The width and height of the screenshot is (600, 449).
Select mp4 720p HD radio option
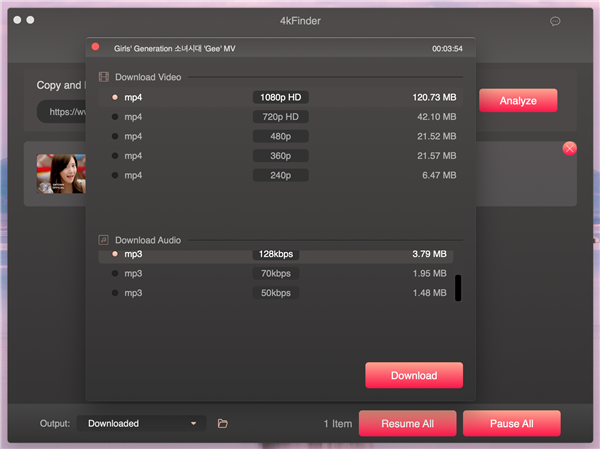pos(115,117)
